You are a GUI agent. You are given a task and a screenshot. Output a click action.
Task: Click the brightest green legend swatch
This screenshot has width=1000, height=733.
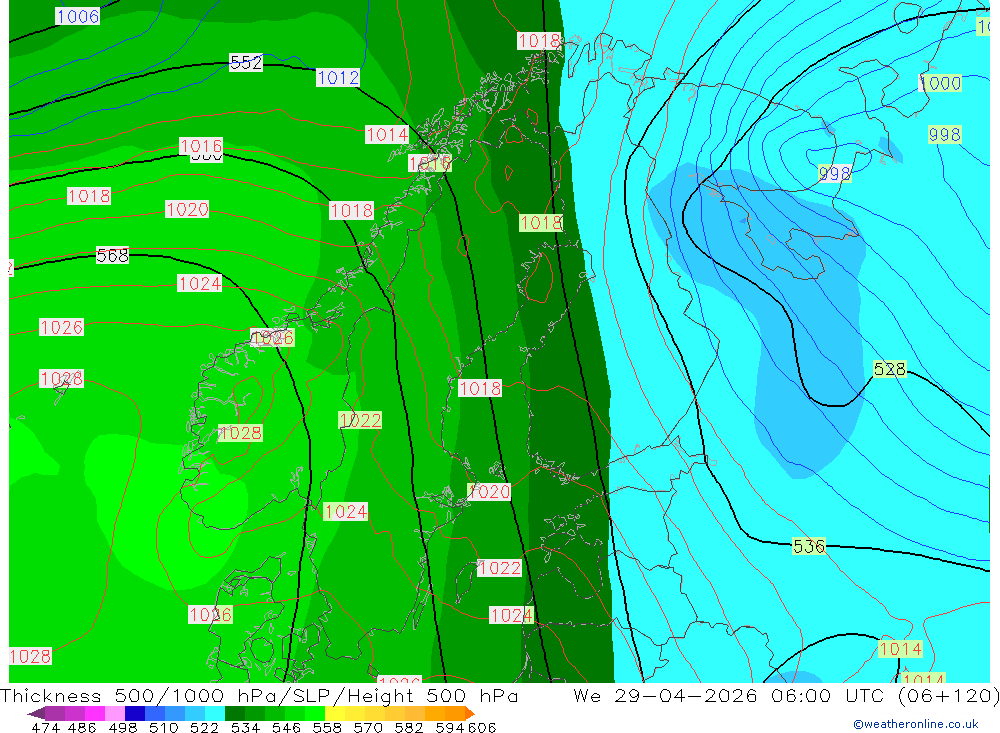tap(315, 713)
